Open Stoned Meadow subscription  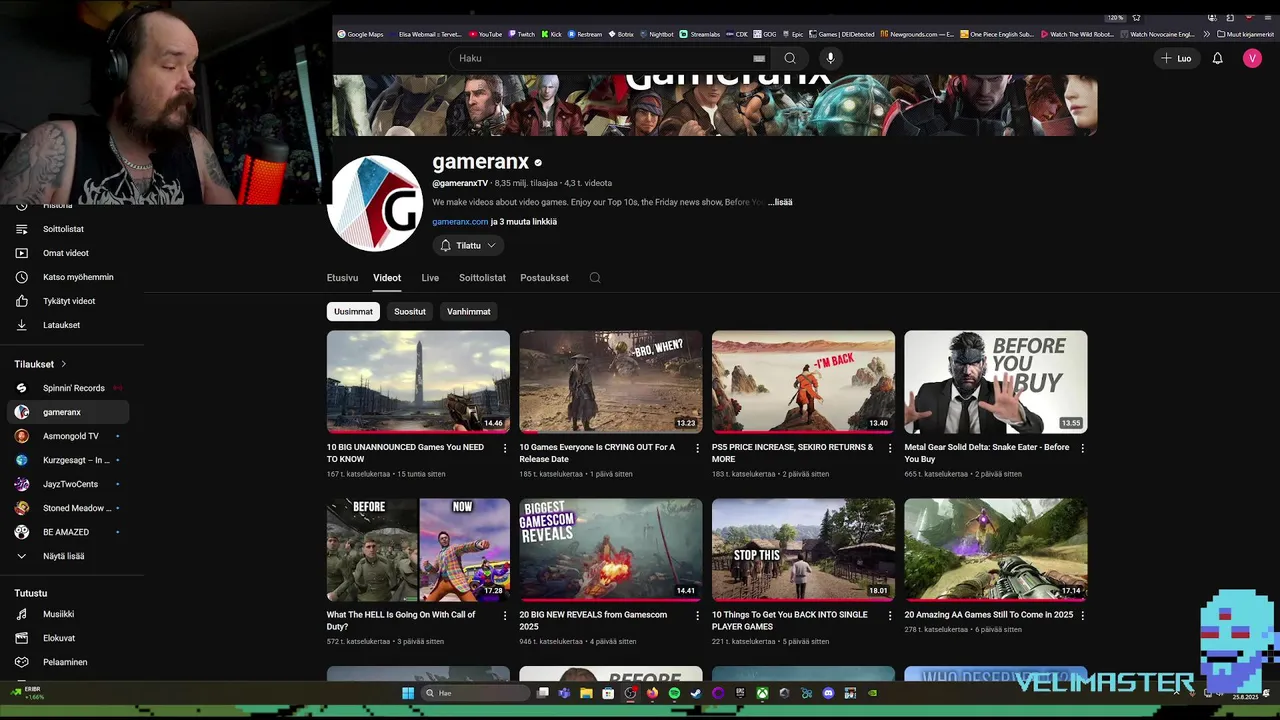click(68, 508)
